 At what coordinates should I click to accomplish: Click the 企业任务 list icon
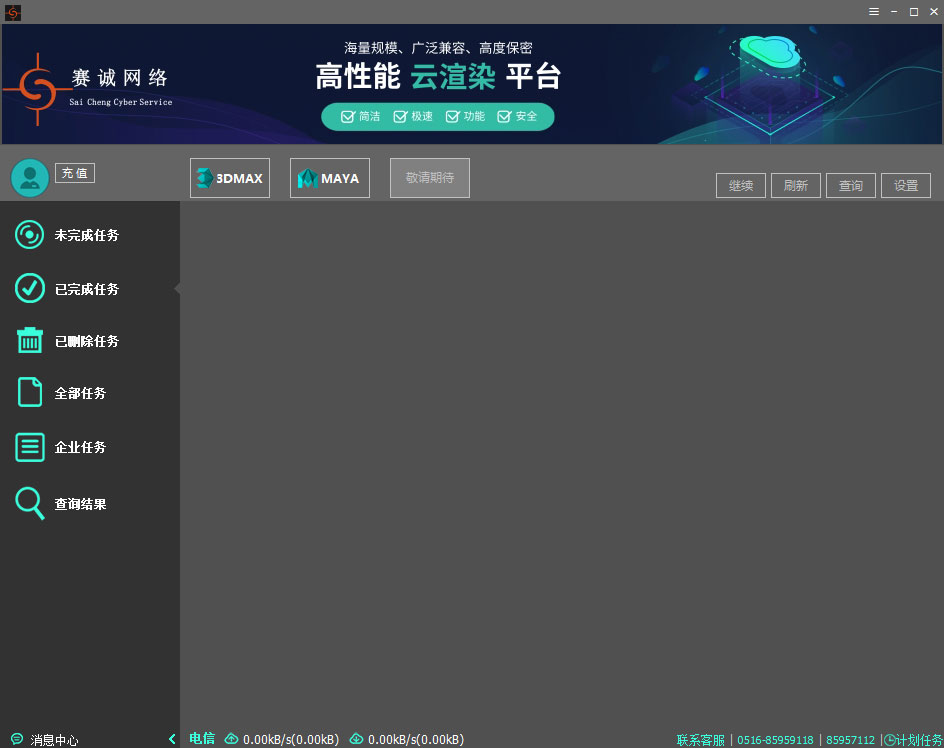coord(30,447)
